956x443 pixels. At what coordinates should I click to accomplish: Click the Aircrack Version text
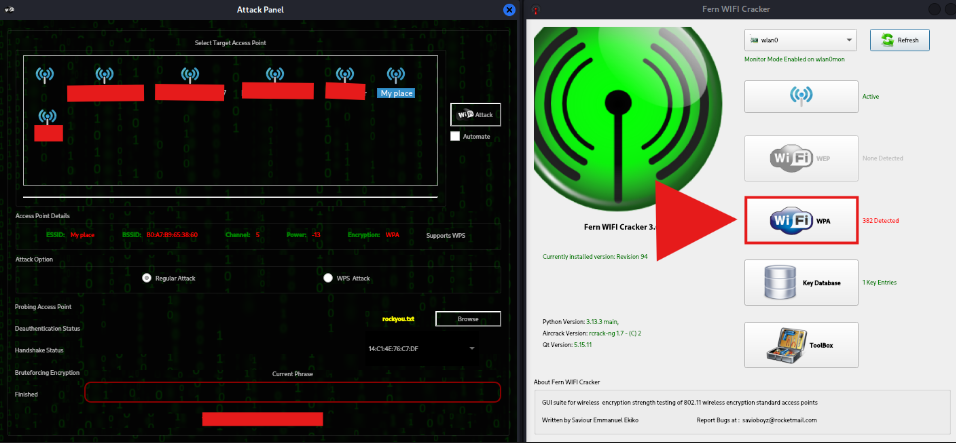[591, 333]
